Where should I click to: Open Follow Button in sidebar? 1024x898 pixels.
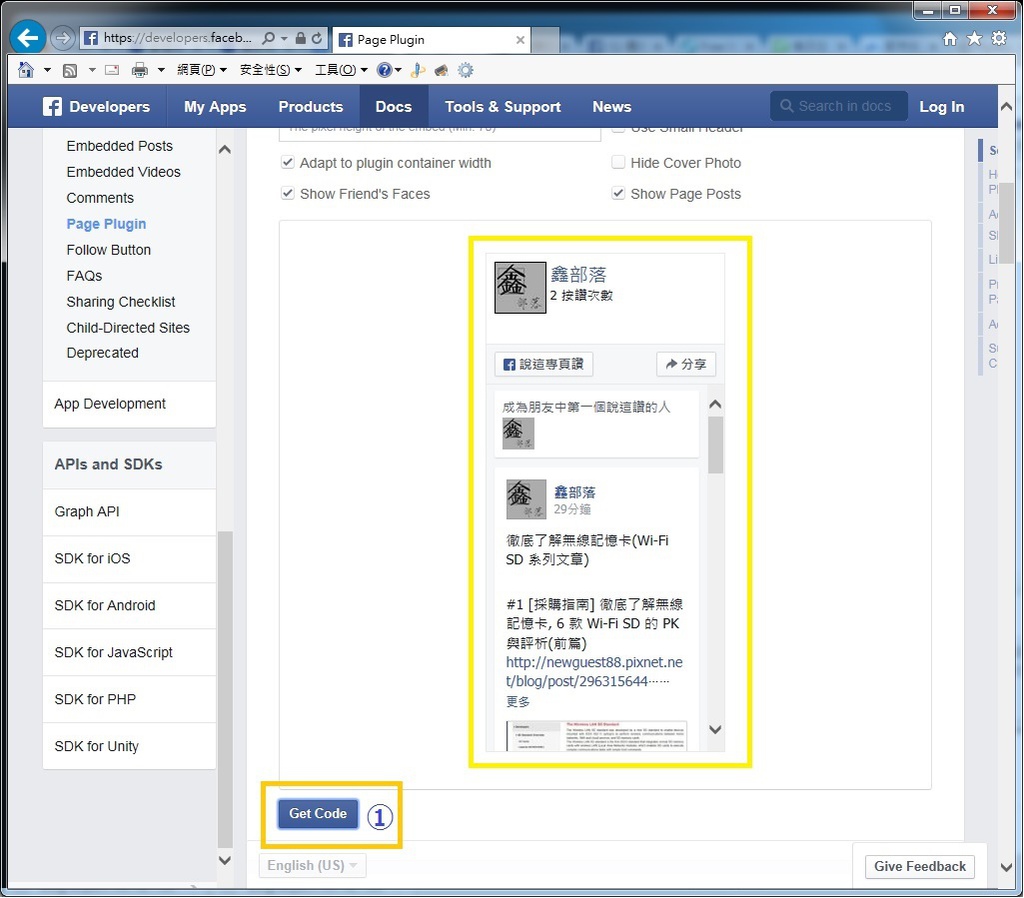108,249
